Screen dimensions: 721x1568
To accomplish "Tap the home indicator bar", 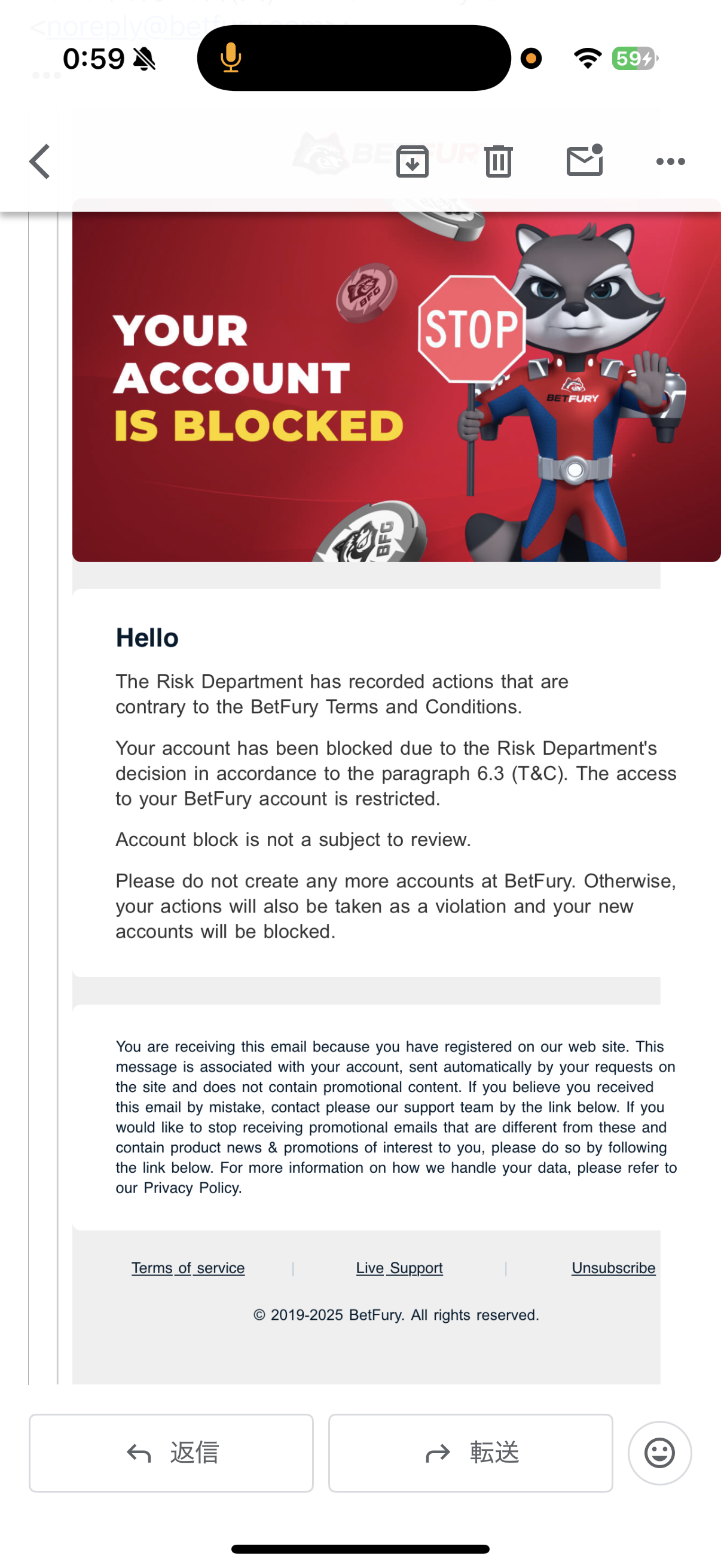I will tap(360, 1548).
